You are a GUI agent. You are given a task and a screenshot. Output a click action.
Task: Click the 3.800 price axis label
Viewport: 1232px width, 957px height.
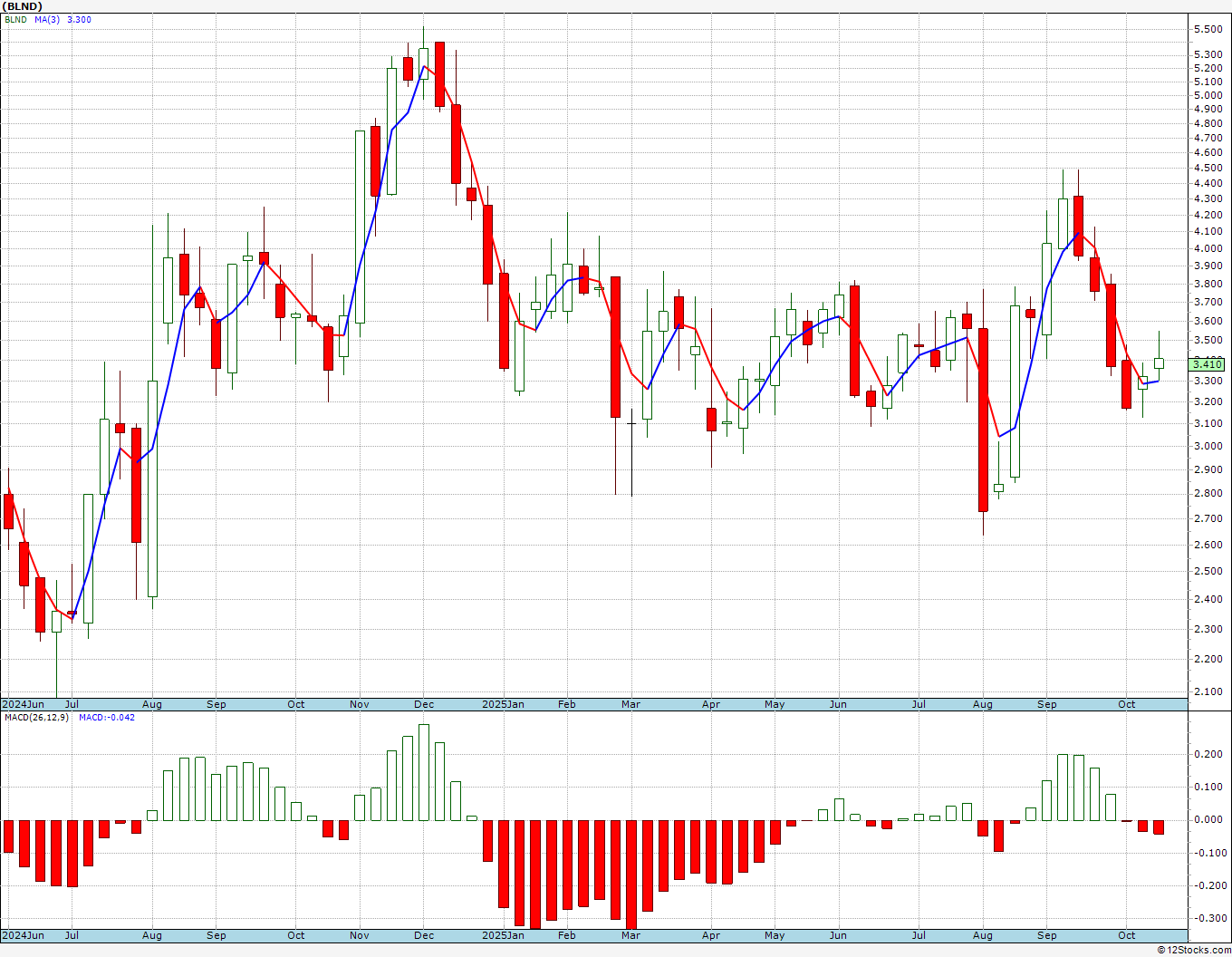(1208, 285)
